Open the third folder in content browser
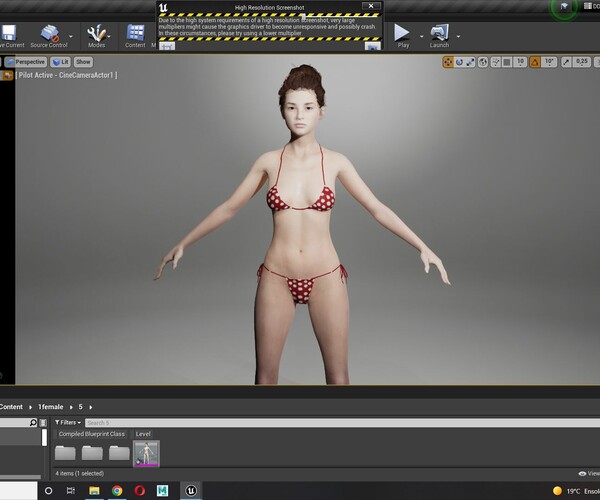Screen dimensions: 600x500 pyautogui.click(x=119, y=453)
